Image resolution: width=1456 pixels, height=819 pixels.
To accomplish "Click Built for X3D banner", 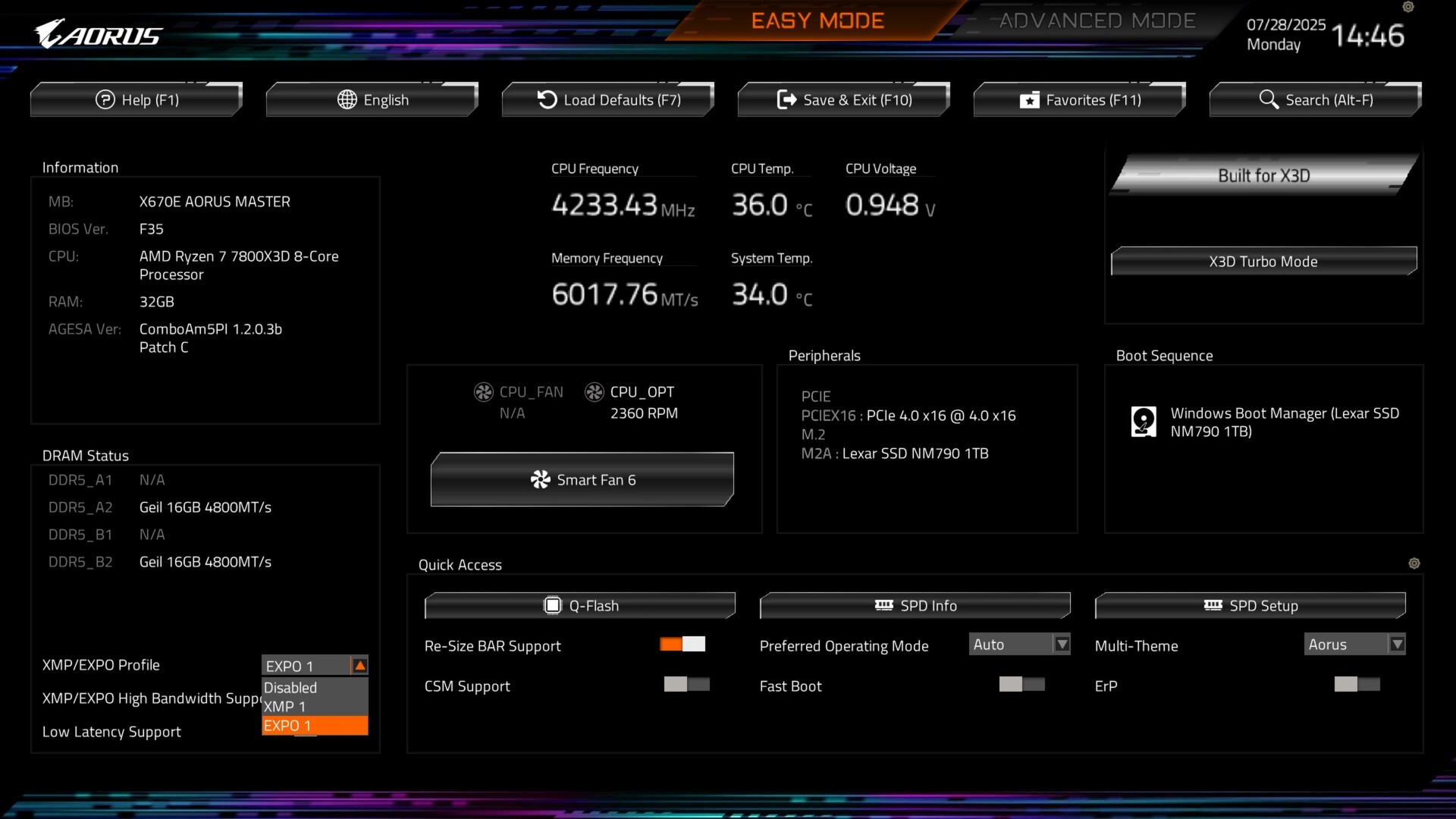I will pos(1264,175).
